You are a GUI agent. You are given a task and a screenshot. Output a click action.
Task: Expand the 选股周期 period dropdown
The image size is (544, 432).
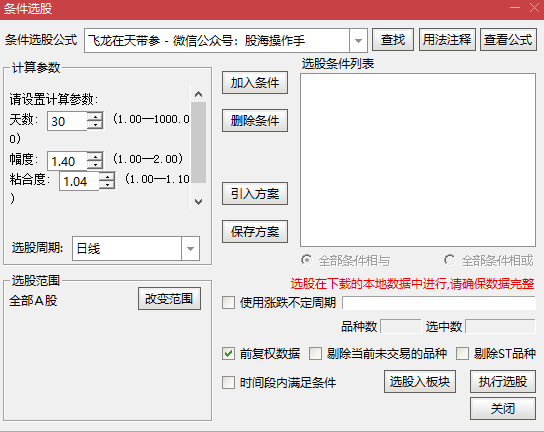point(190,248)
